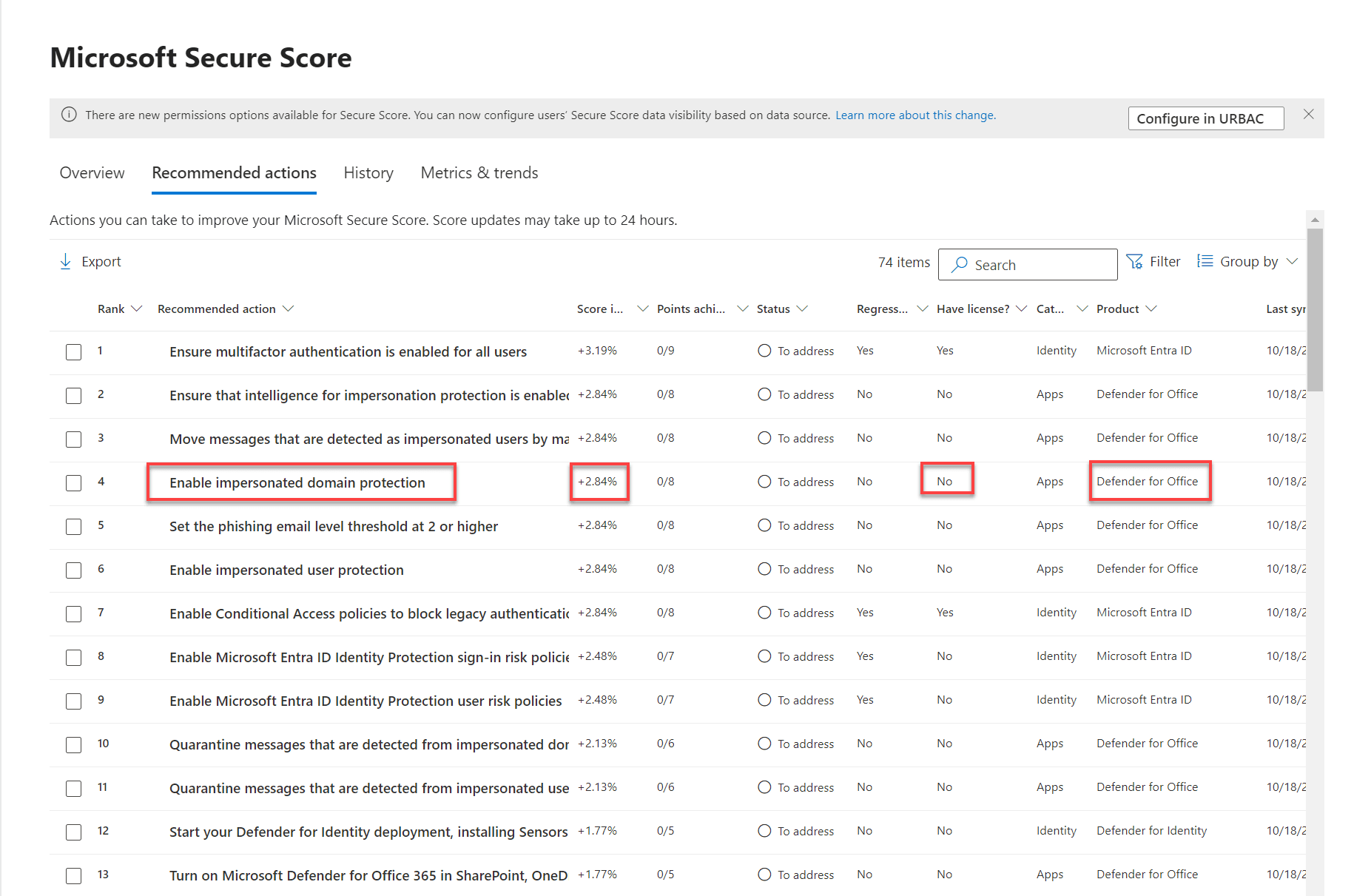Click the Filter button label
This screenshot has width=1371, height=896.
click(x=1165, y=262)
